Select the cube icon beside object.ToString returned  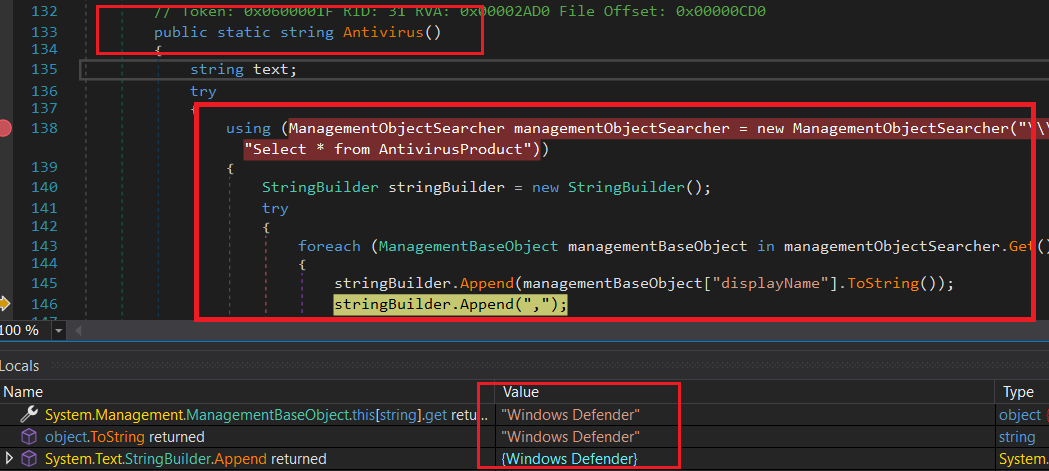29,437
